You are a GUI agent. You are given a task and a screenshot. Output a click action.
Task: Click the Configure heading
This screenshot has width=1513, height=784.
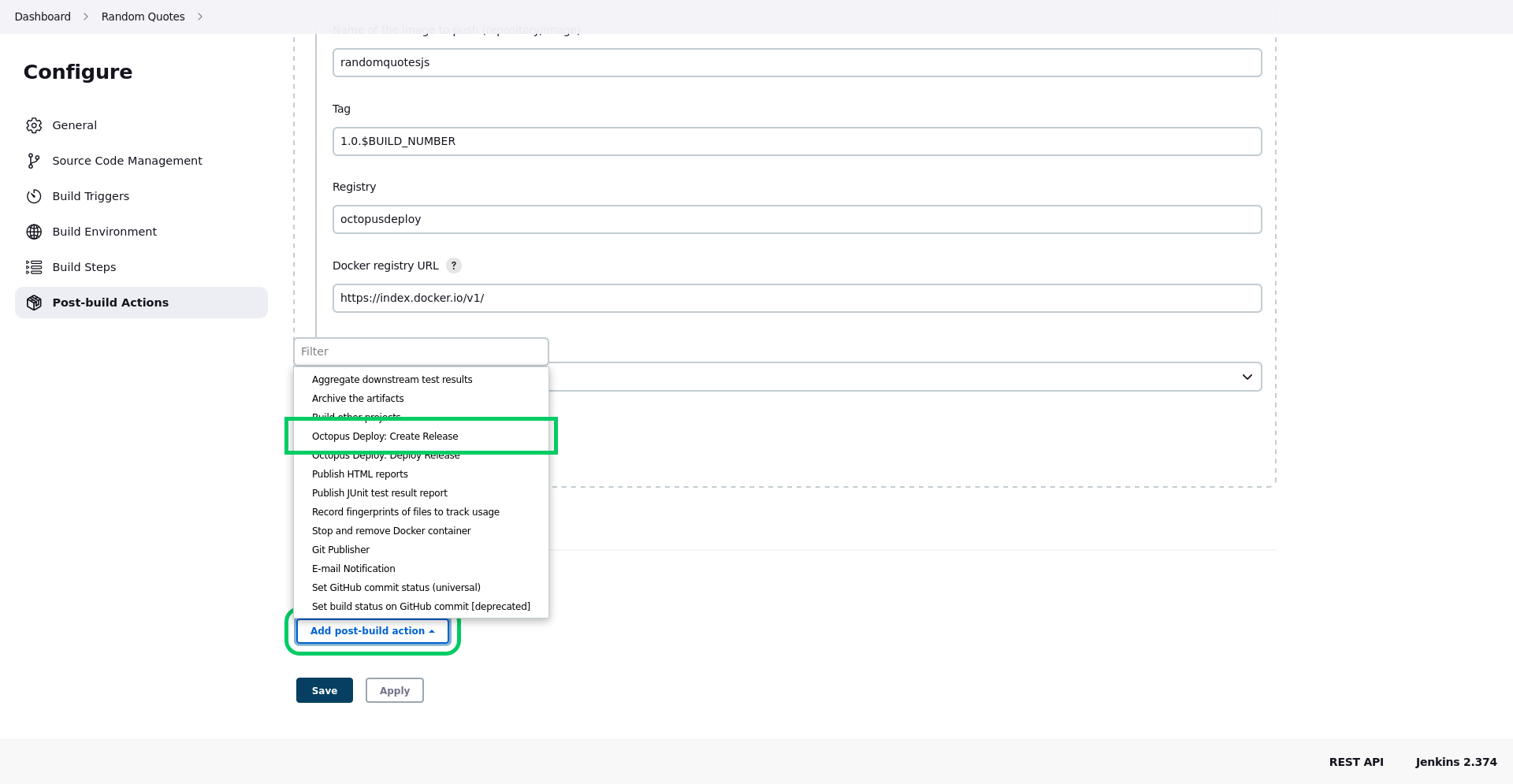click(x=78, y=72)
